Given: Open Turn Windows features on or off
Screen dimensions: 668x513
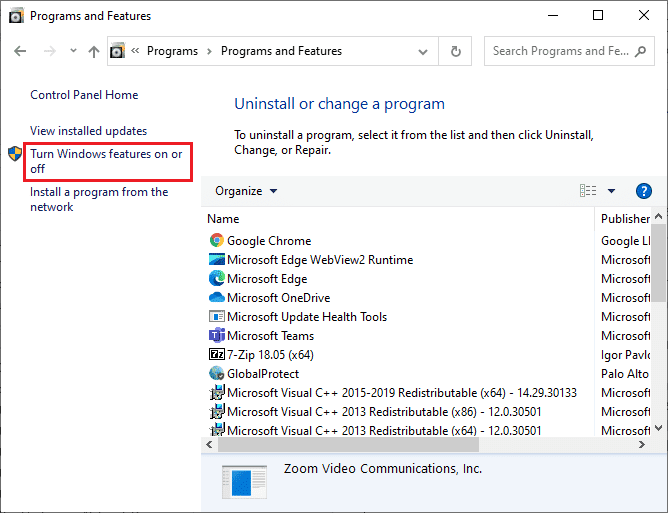Looking at the screenshot, I should (x=106, y=161).
